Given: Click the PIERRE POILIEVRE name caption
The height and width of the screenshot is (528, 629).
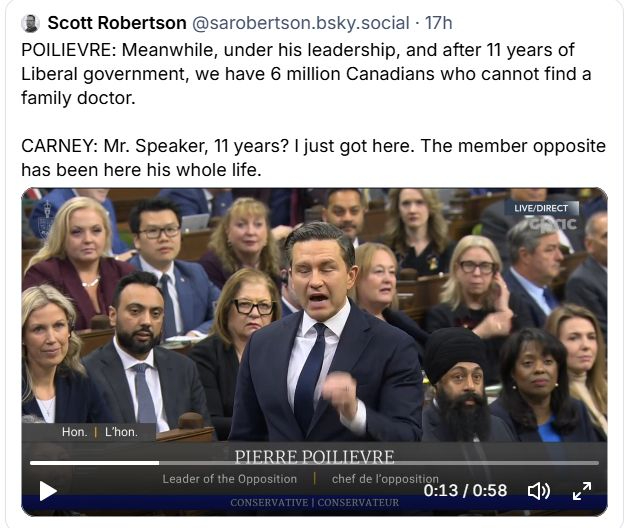Looking at the screenshot, I should coord(314,457).
